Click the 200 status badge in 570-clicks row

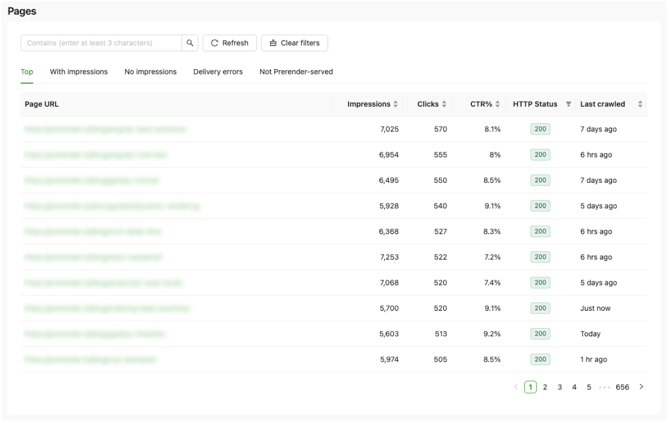(x=540, y=129)
